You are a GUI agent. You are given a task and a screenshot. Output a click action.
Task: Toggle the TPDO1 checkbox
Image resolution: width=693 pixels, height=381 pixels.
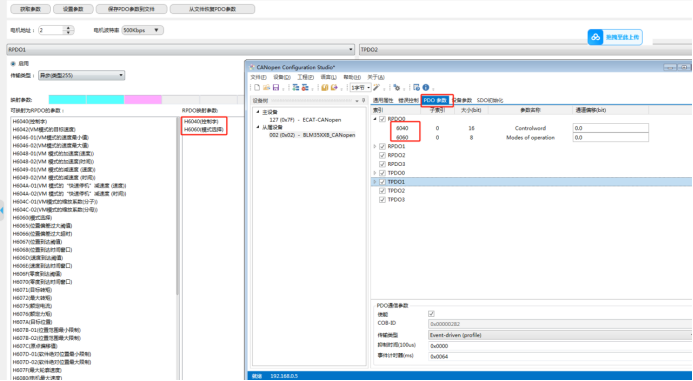click(x=383, y=182)
